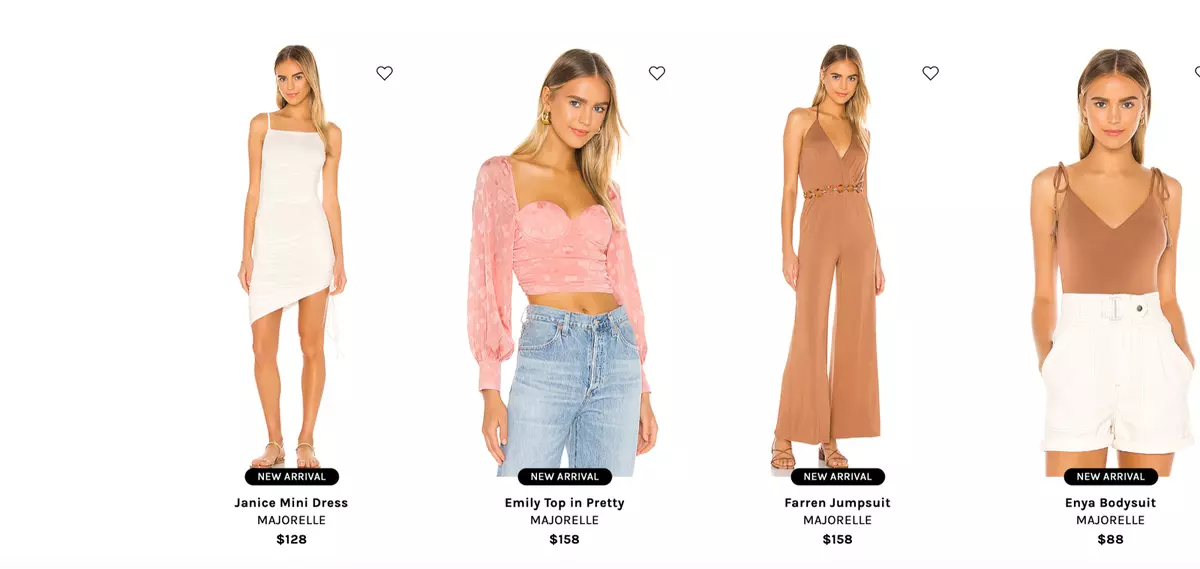Select MAJORELLE brand under Enya Bodysuit

pos(1110,521)
